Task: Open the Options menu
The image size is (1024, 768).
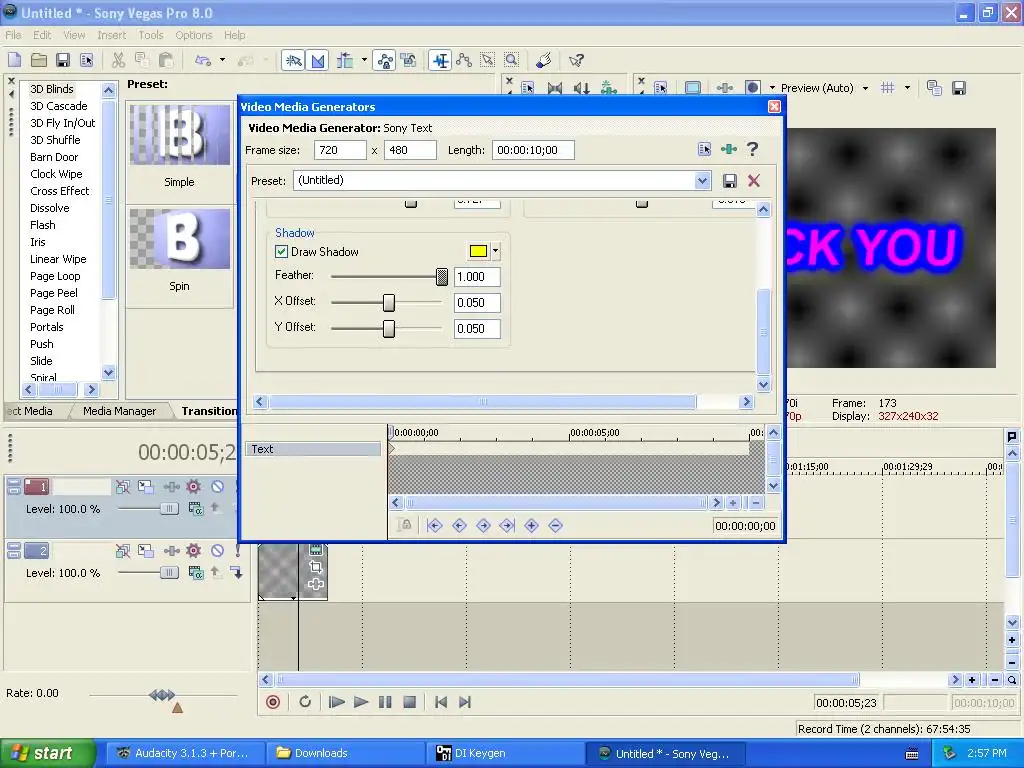Action: [193, 35]
